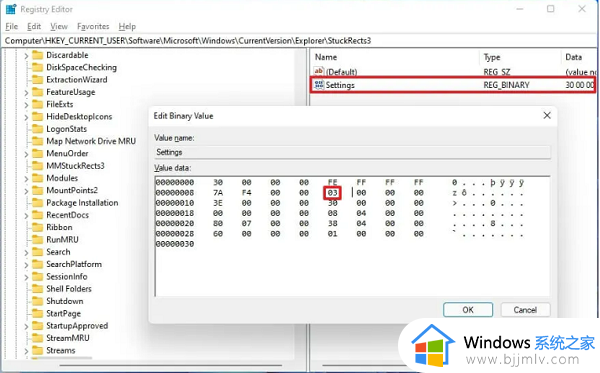Select the Shell Folders folder icon
600x373 pixels.
click(38, 288)
